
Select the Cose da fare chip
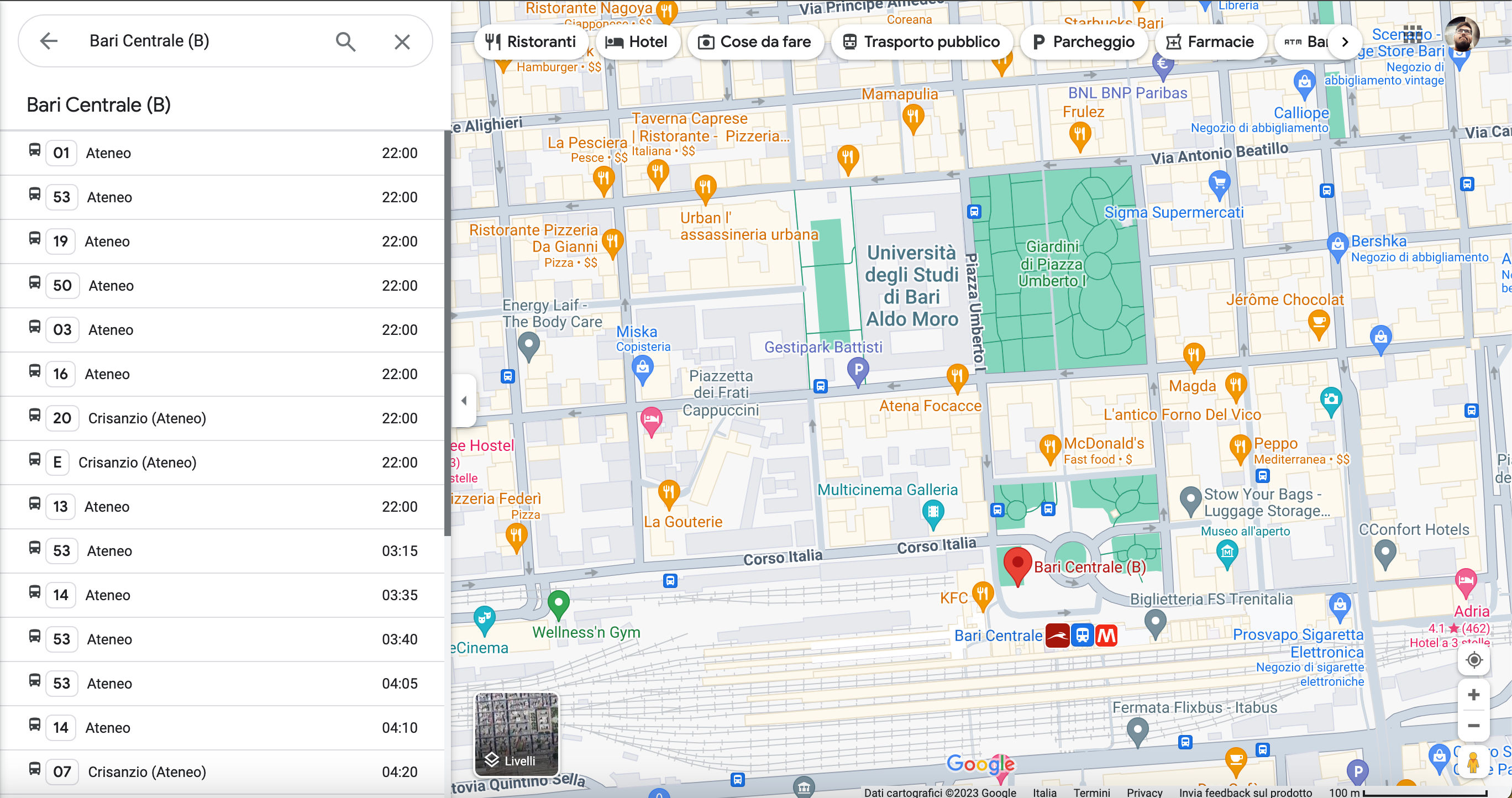point(754,41)
